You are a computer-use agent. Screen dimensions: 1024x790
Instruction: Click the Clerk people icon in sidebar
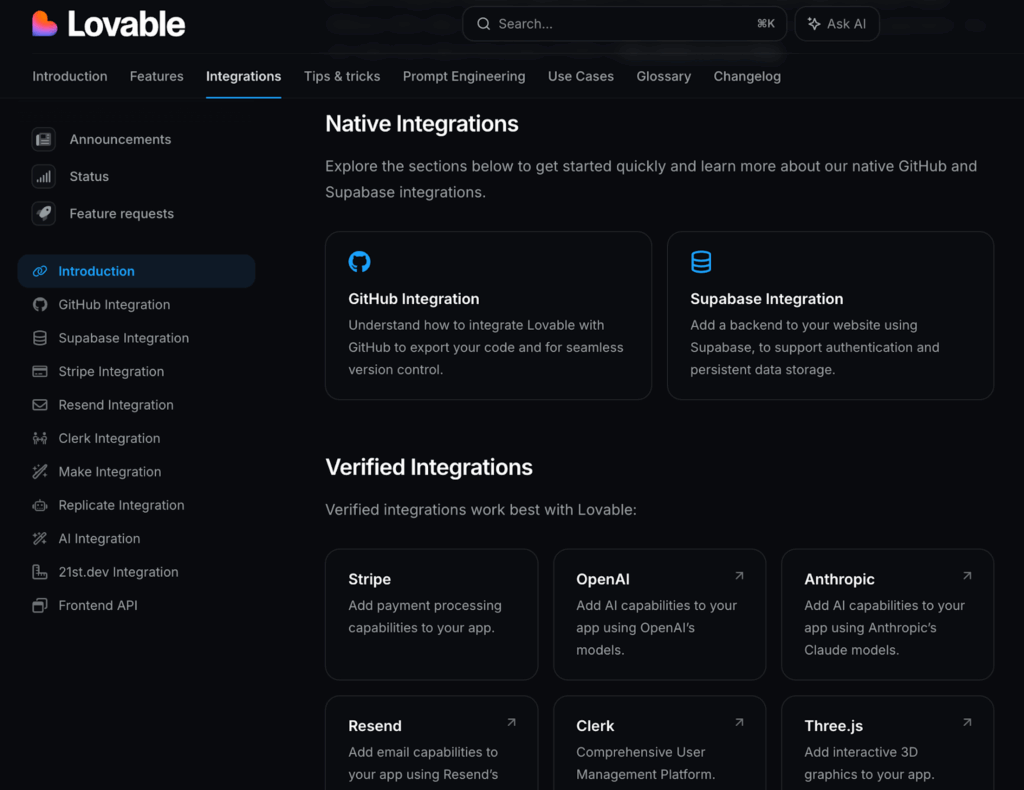click(x=40, y=438)
